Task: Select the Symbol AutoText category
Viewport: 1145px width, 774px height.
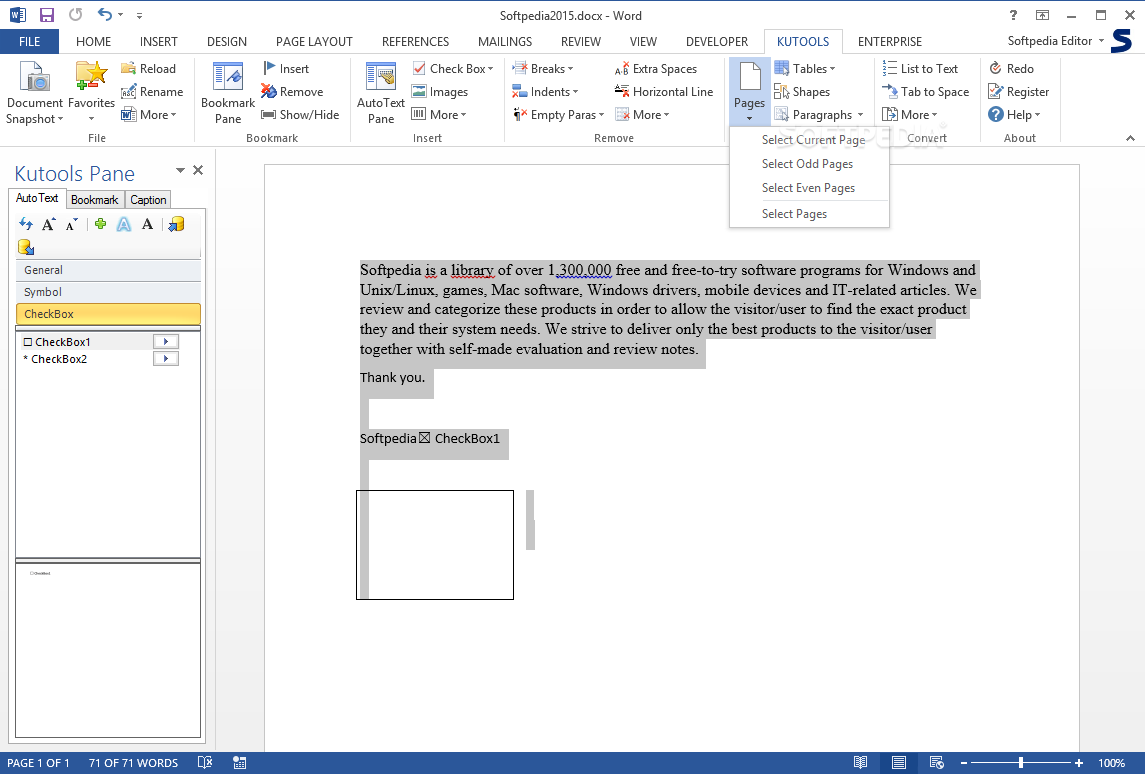Action: (x=108, y=292)
